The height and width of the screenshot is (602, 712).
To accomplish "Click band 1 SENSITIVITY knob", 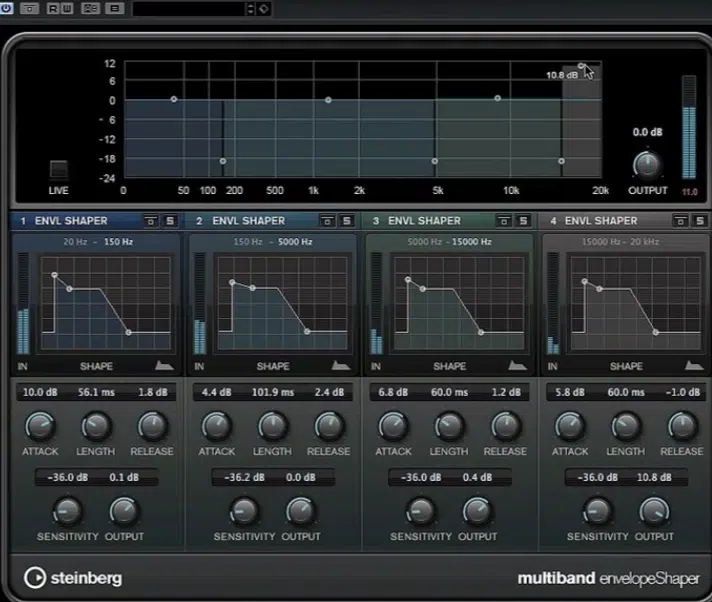I will point(67,511).
